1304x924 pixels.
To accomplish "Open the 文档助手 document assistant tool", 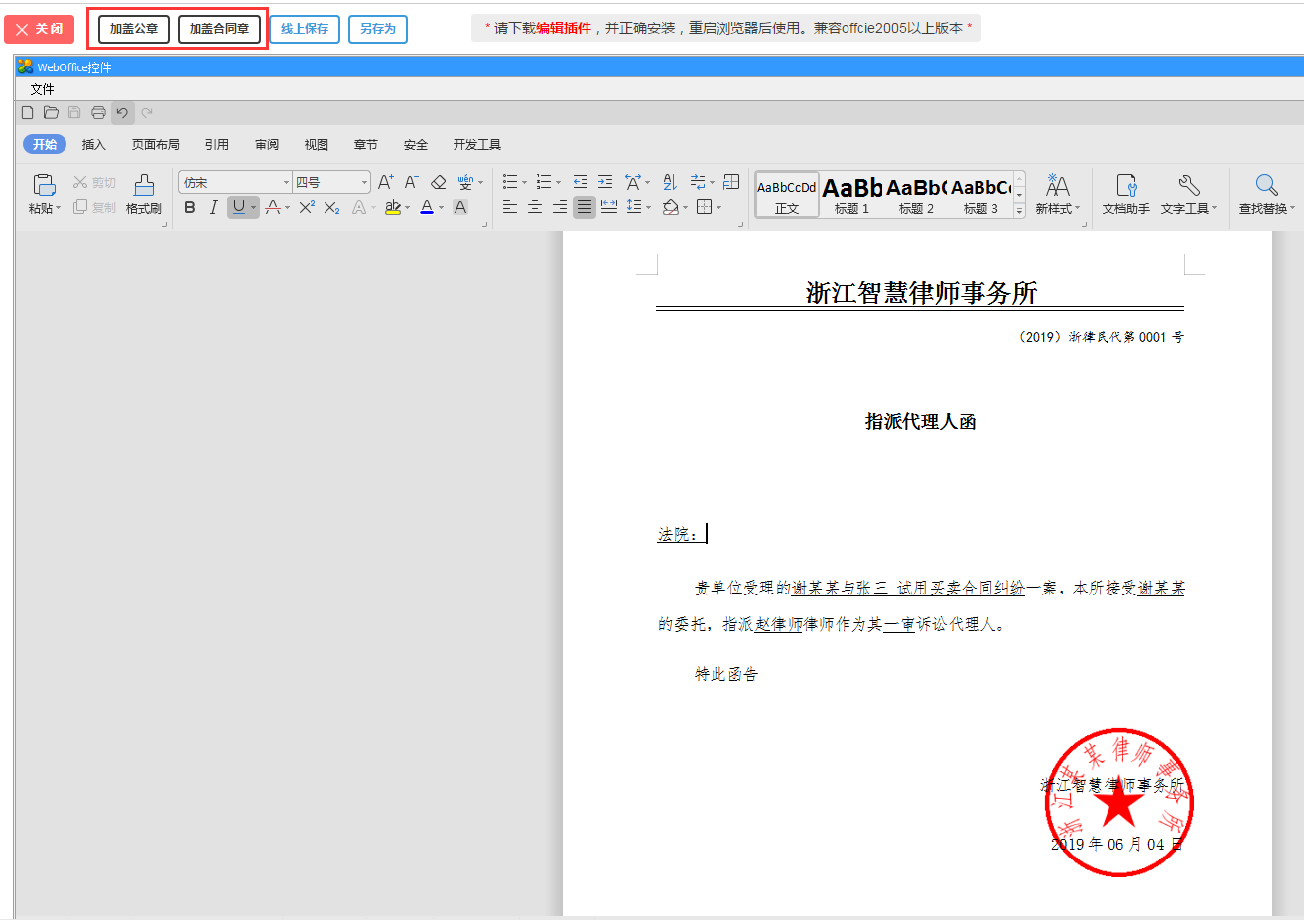I will coord(1125,194).
